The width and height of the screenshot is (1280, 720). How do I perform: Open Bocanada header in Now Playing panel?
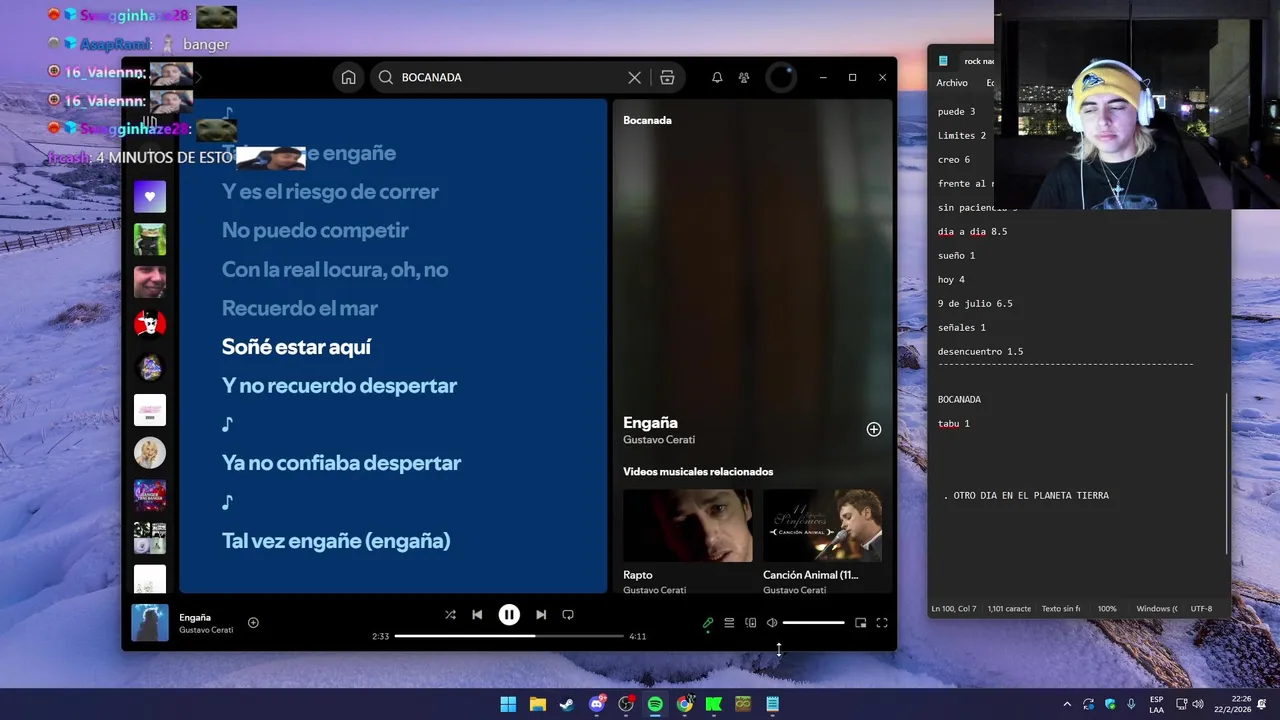tap(647, 120)
